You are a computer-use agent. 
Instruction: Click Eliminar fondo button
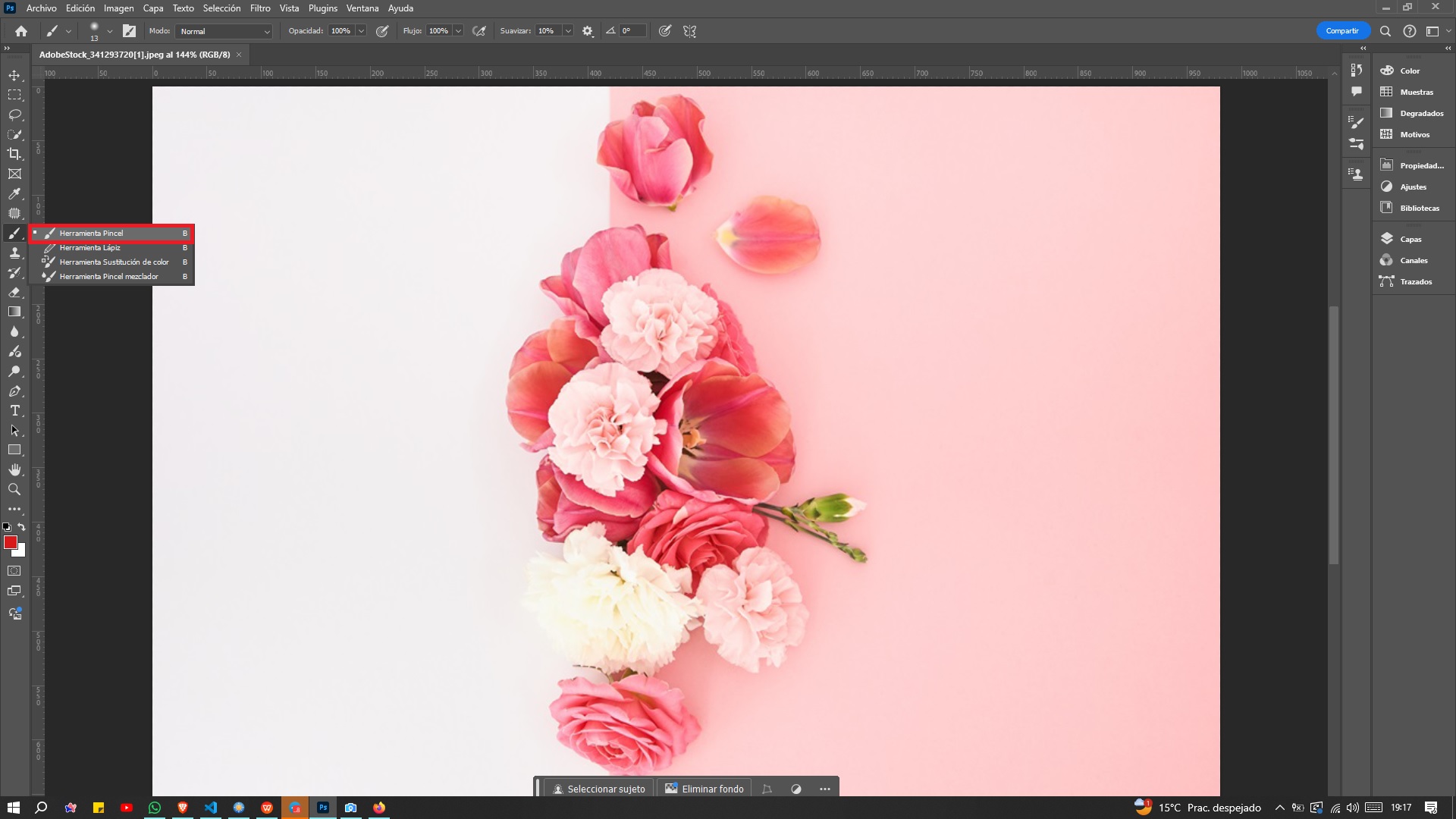(704, 789)
